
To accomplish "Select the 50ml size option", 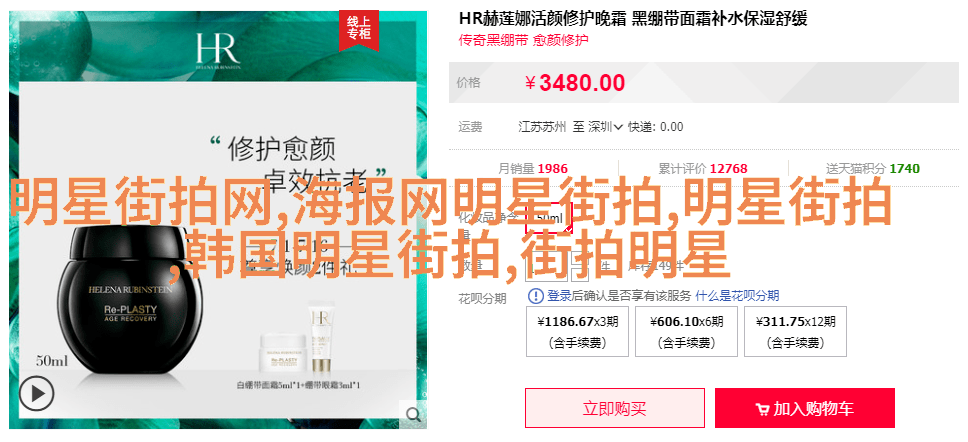I will 548,217.
